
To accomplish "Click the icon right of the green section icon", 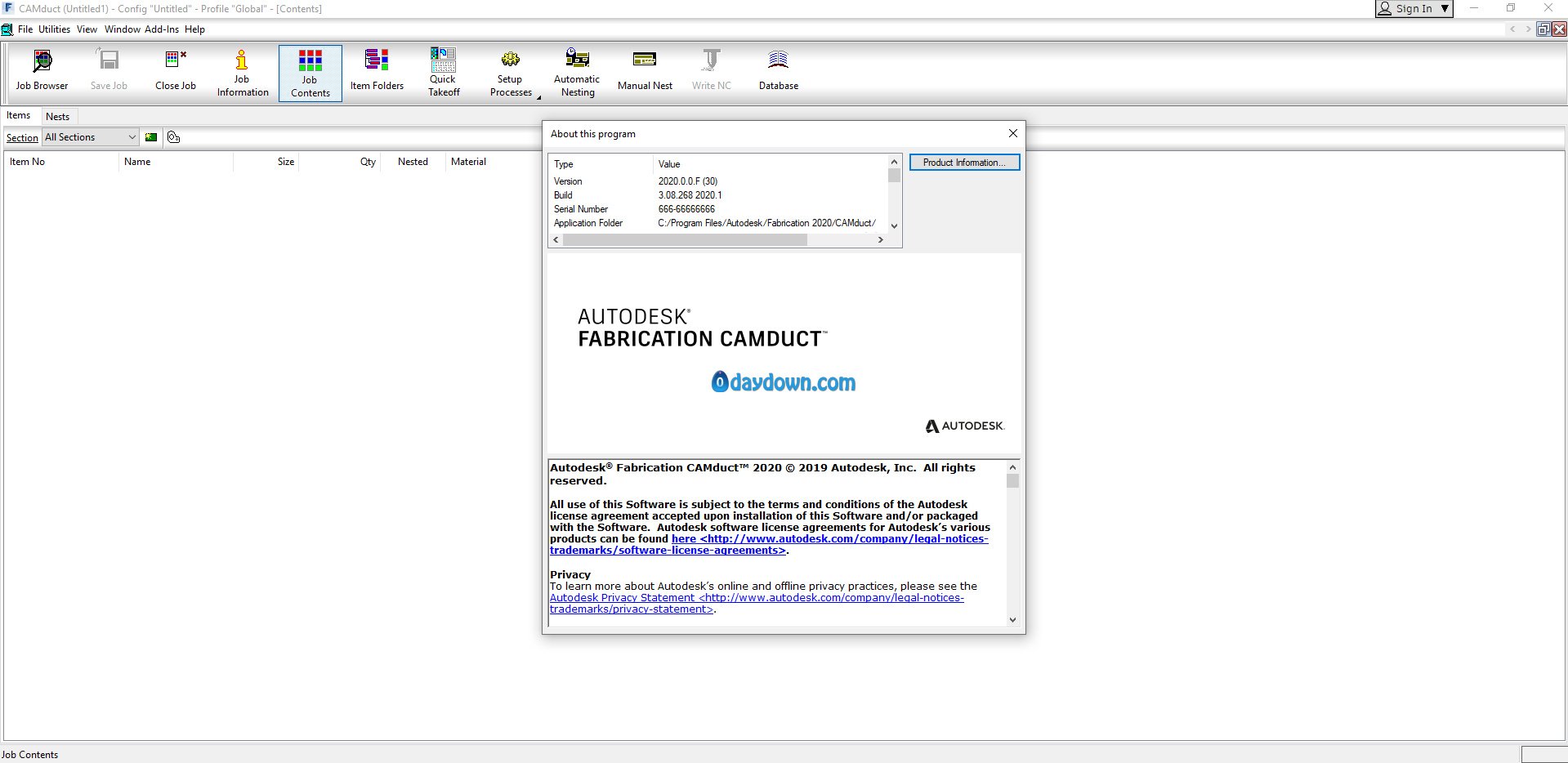I will 173,137.
